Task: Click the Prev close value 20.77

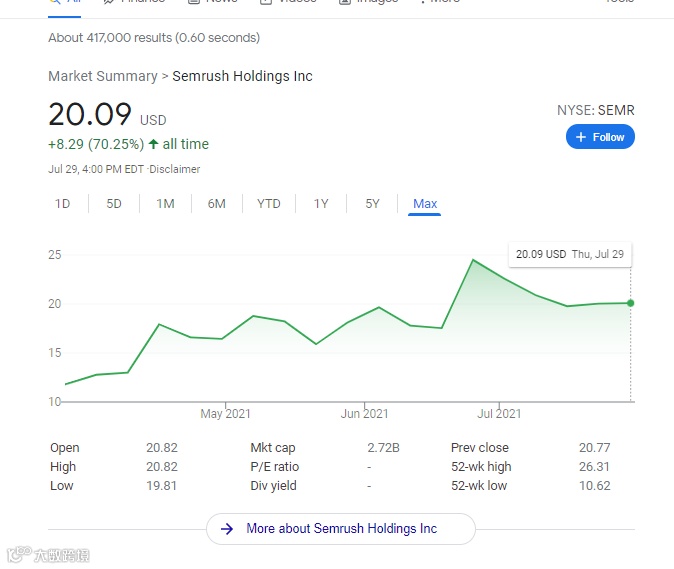Action: point(594,448)
